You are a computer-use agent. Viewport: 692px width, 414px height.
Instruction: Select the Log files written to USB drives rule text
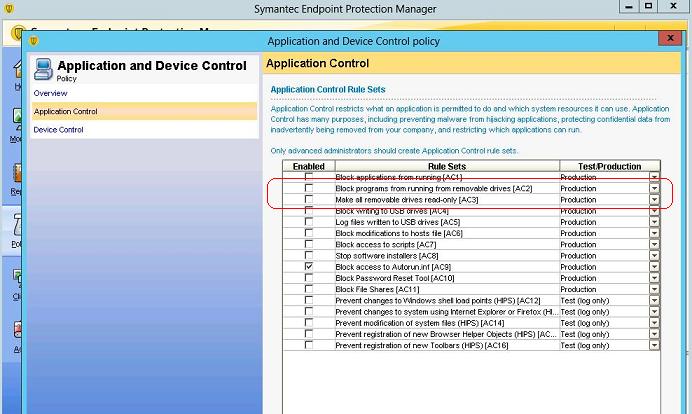point(398,222)
